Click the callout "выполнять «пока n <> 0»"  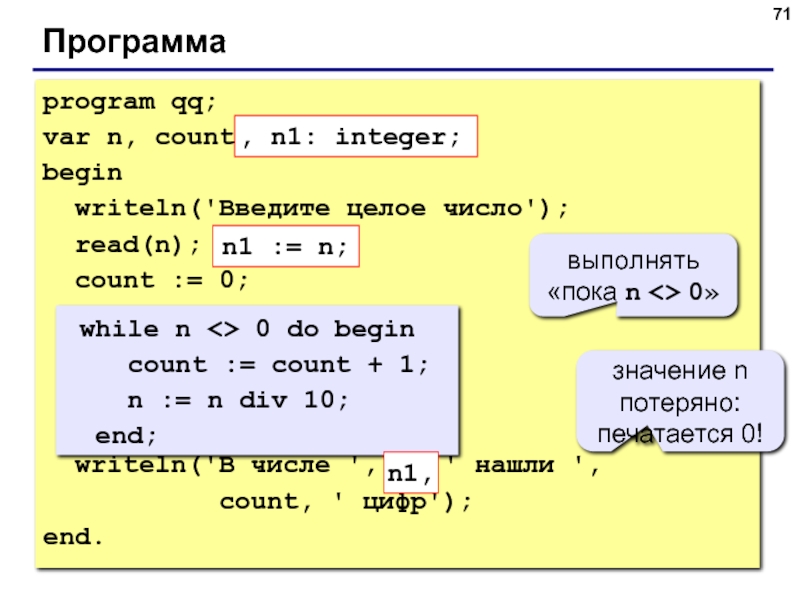pos(633,276)
